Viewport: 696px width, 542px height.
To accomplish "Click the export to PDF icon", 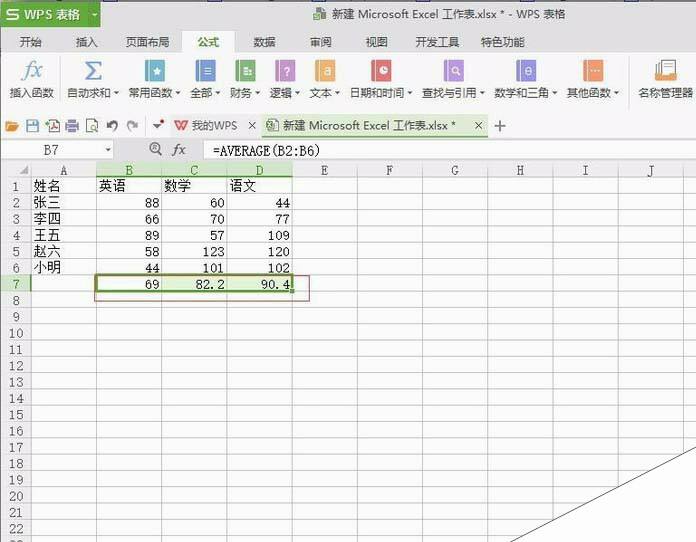I will click(x=52, y=126).
